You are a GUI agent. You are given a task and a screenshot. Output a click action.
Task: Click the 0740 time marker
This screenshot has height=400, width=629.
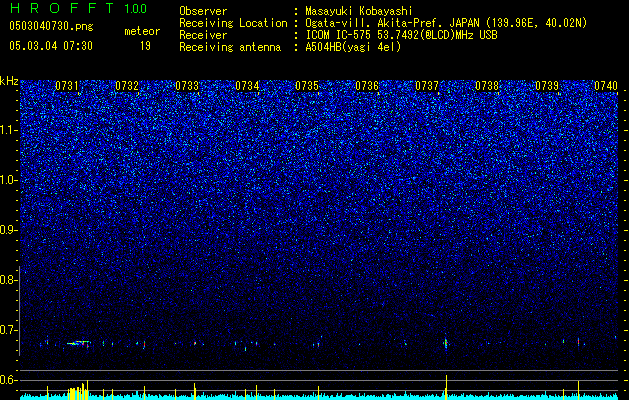[x=606, y=86]
